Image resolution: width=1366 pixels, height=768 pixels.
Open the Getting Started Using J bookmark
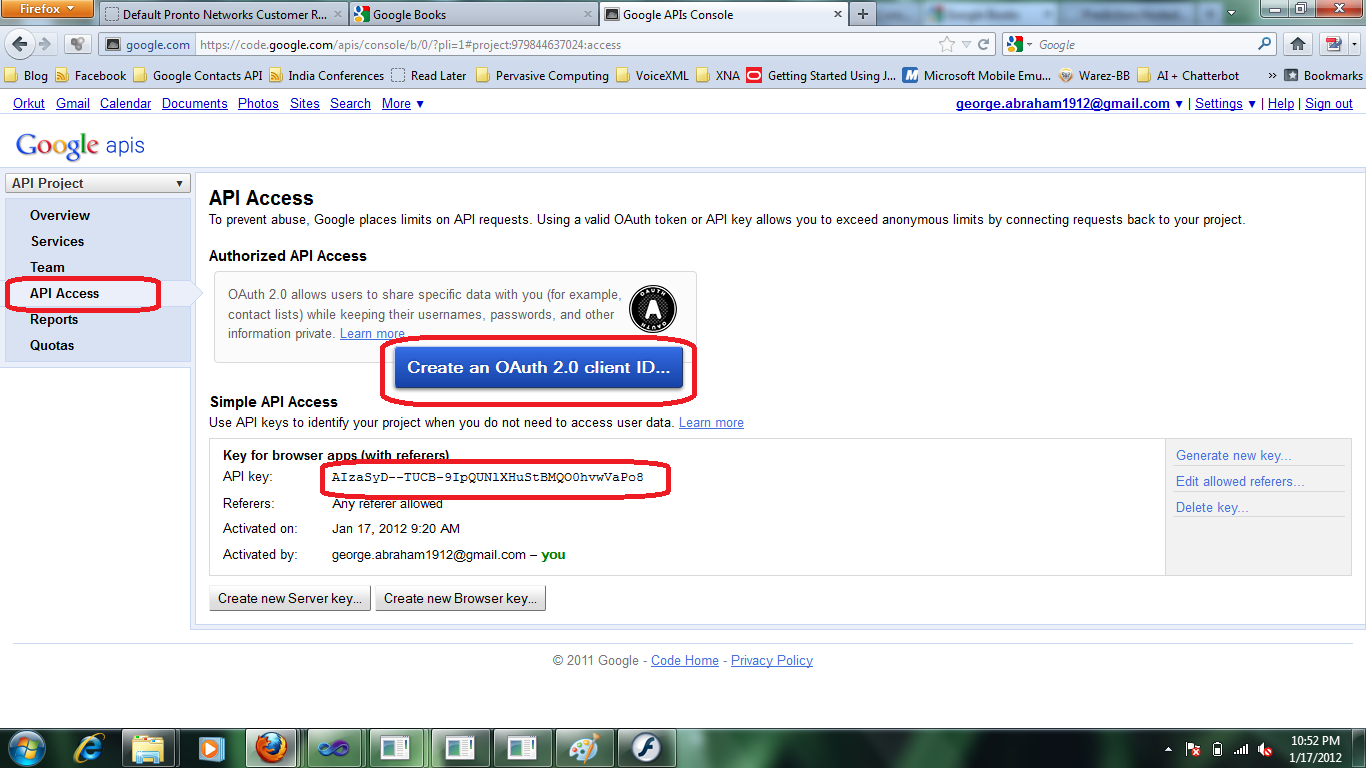click(x=821, y=75)
